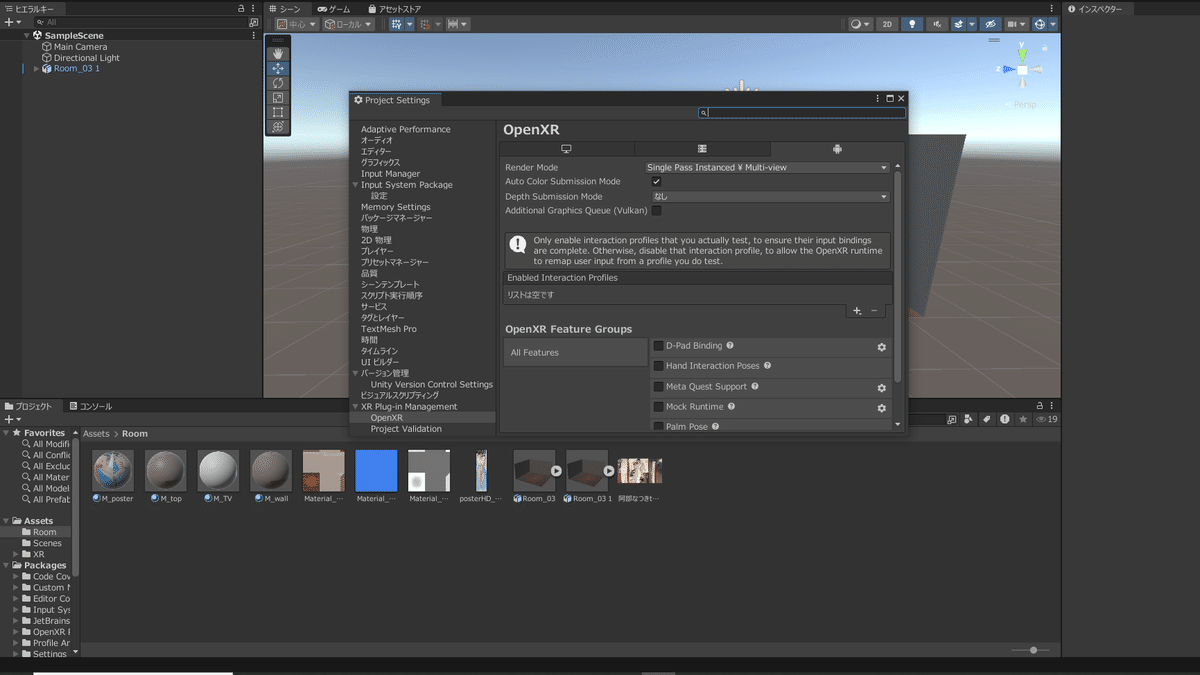The height and width of the screenshot is (675, 1200).
Task: Toggle grid snapping icon in Scene toolbar
Action: (x=397, y=24)
